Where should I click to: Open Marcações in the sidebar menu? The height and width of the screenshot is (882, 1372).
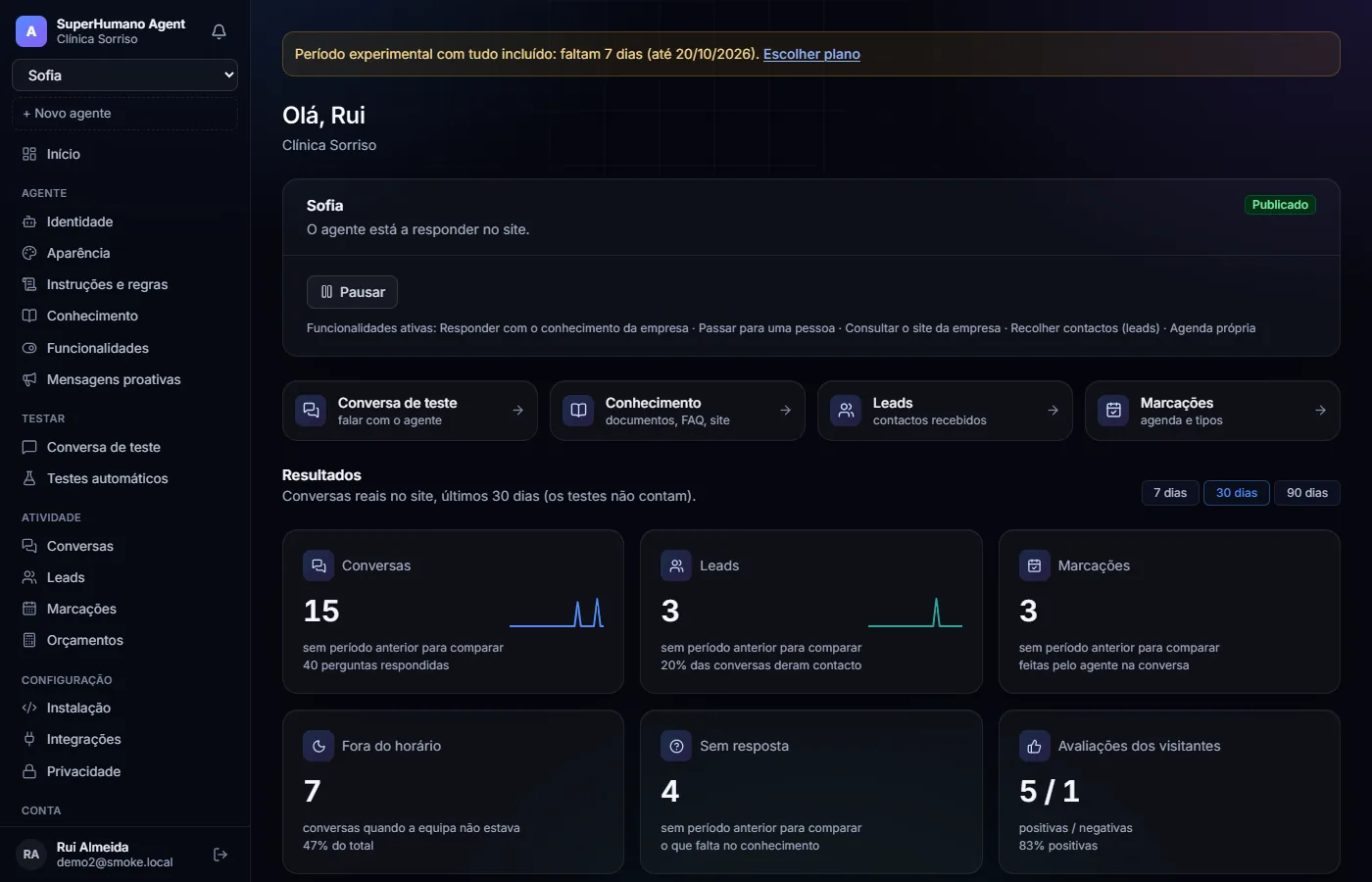click(124, 609)
